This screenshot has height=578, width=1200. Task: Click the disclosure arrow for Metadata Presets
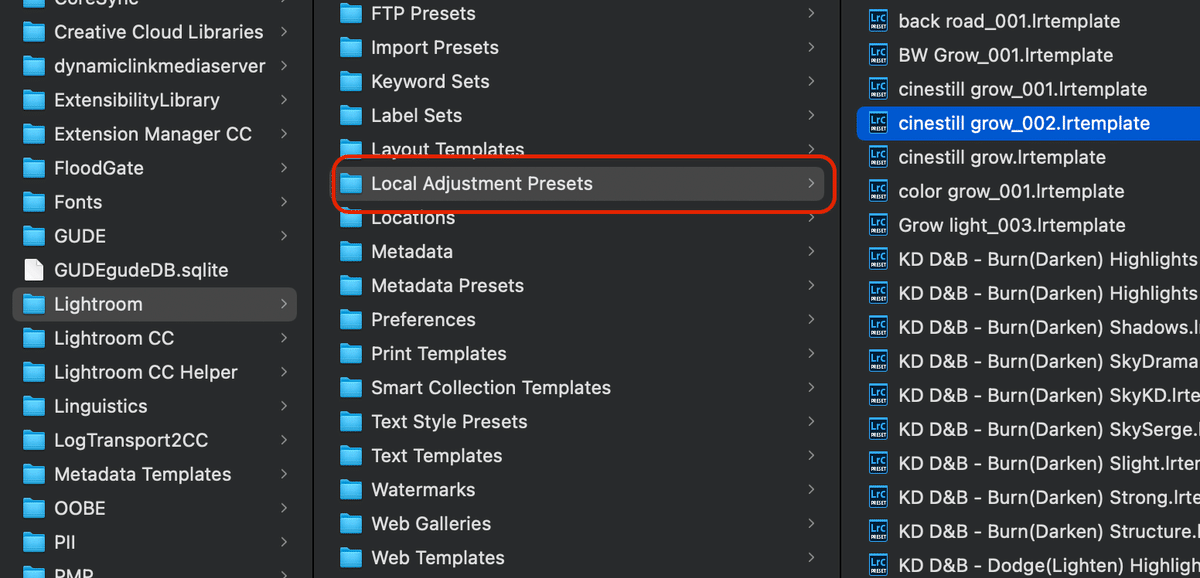811,285
